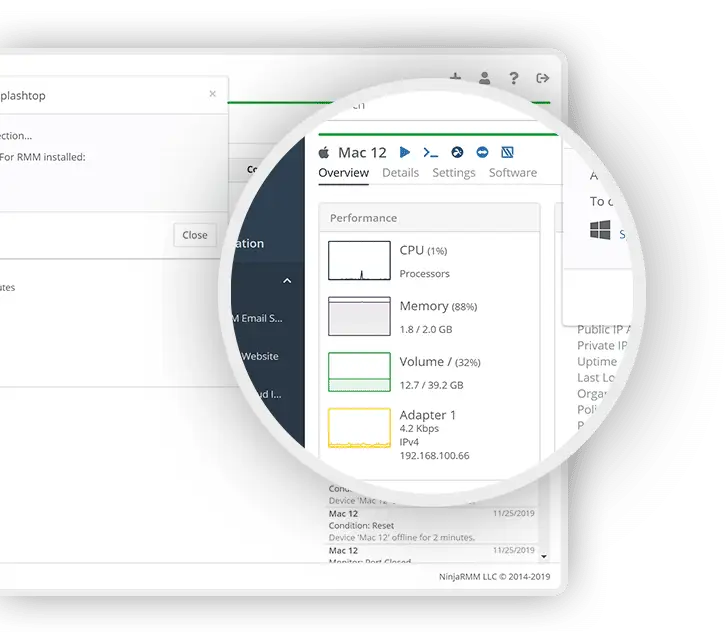Click the Volume / (32%) label
726x636 pixels.
pyautogui.click(x=440, y=362)
